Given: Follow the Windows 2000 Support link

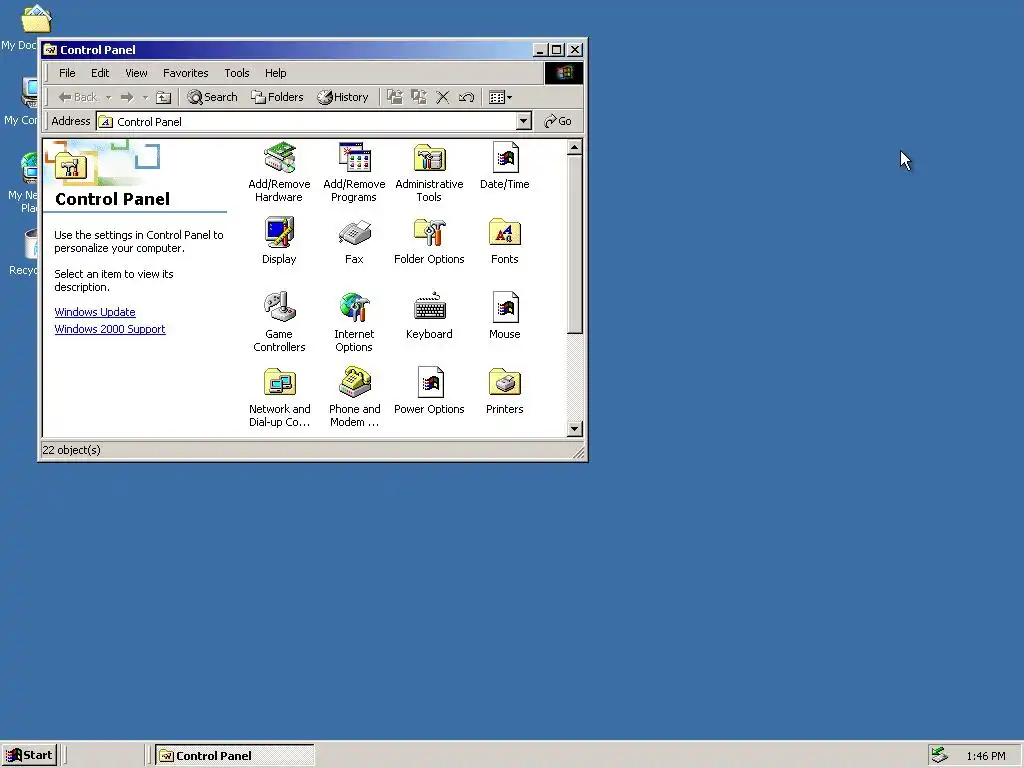Looking at the screenshot, I should pos(110,329).
